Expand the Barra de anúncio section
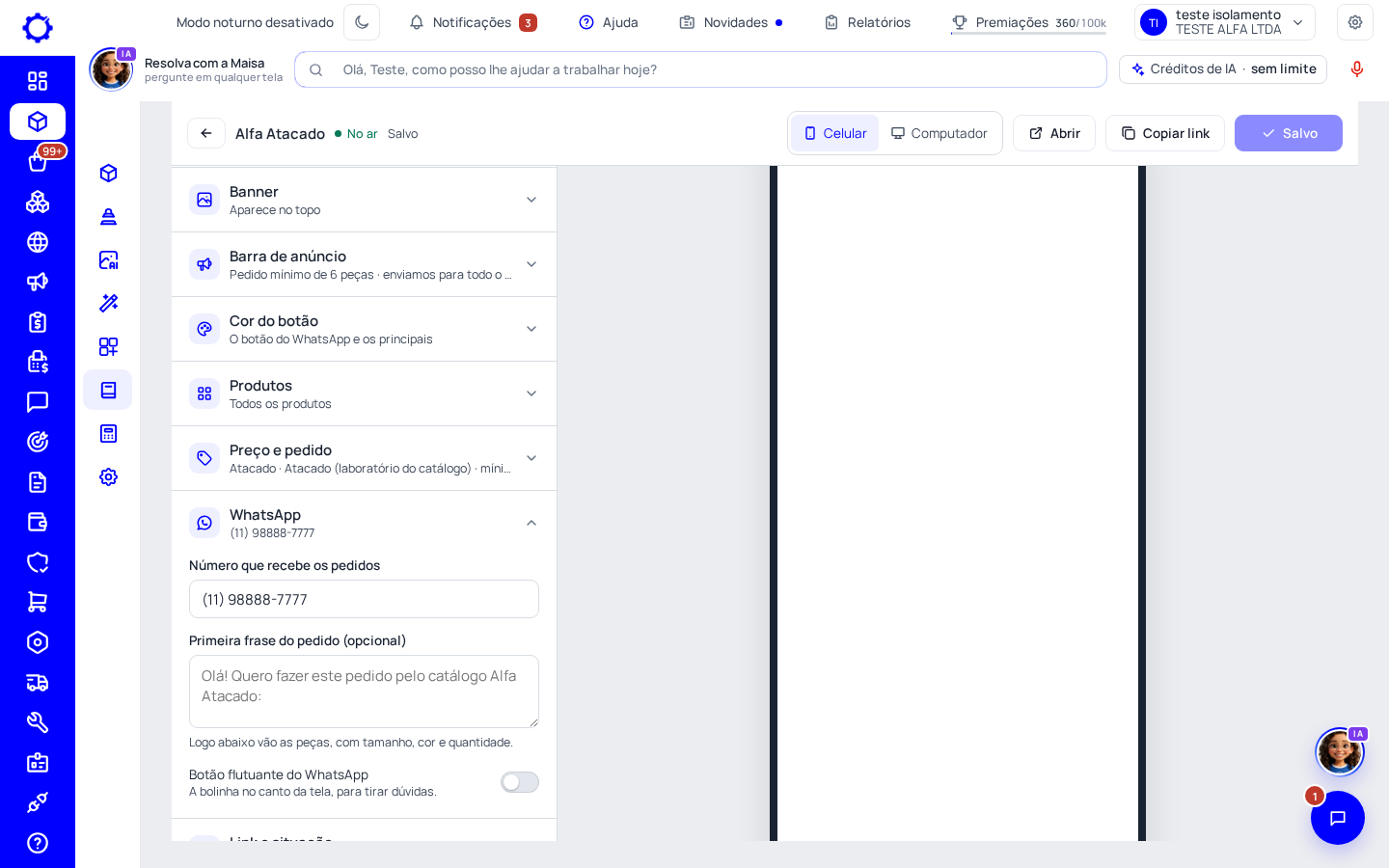Image resolution: width=1389 pixels, height=868 pixels. (364, 264)
